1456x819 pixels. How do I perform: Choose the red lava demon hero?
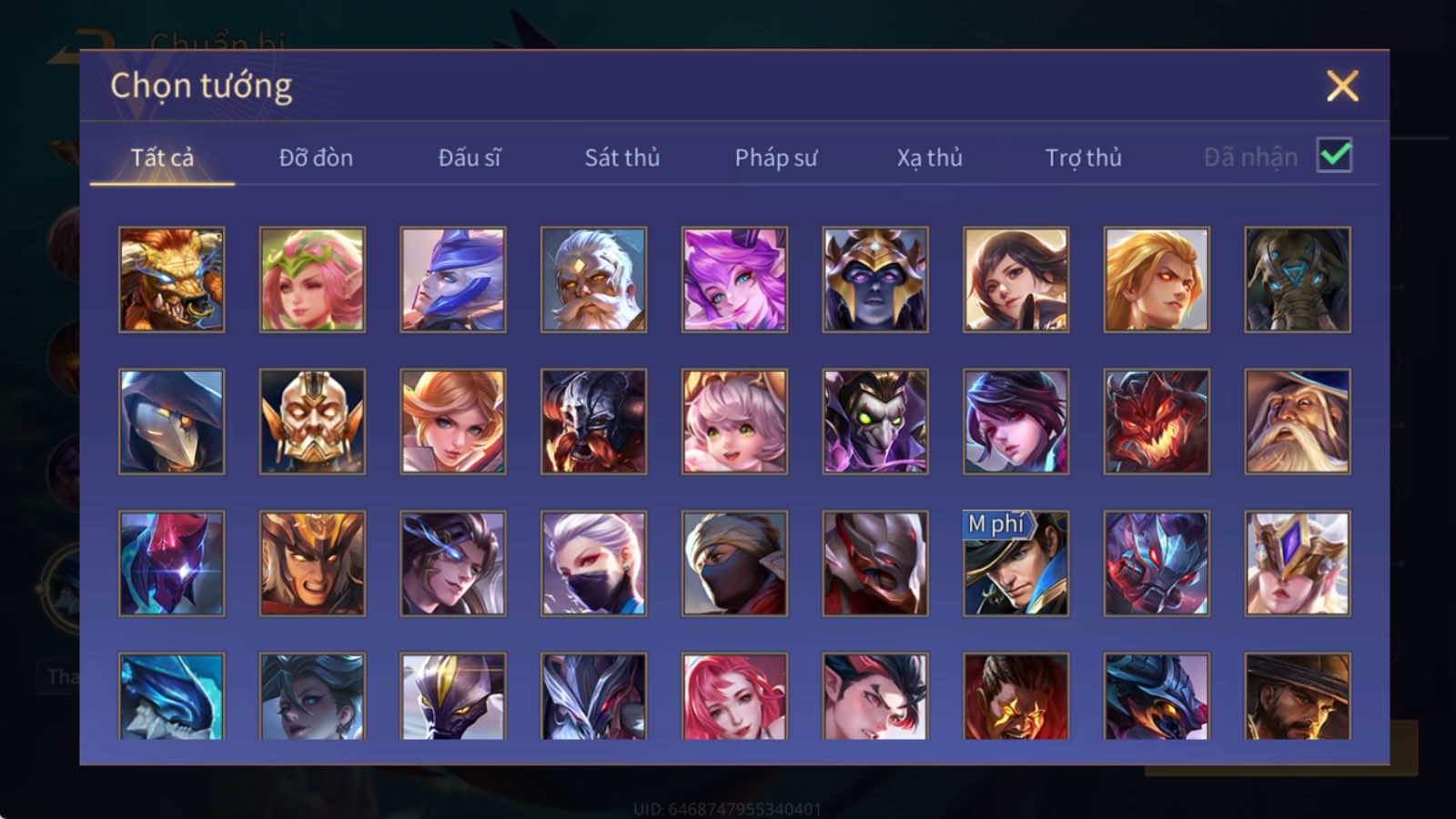pyautogui.click(x=1157, y=421)
